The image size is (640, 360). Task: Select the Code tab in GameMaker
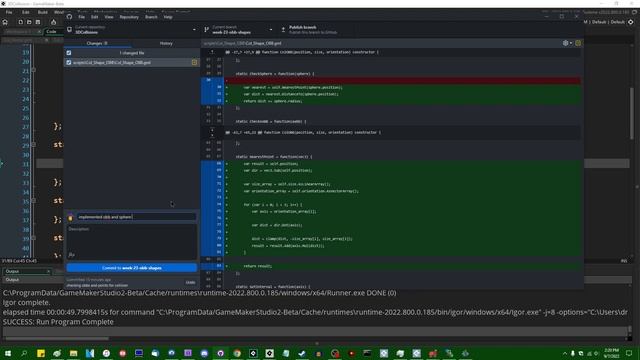tap(51, 31)
